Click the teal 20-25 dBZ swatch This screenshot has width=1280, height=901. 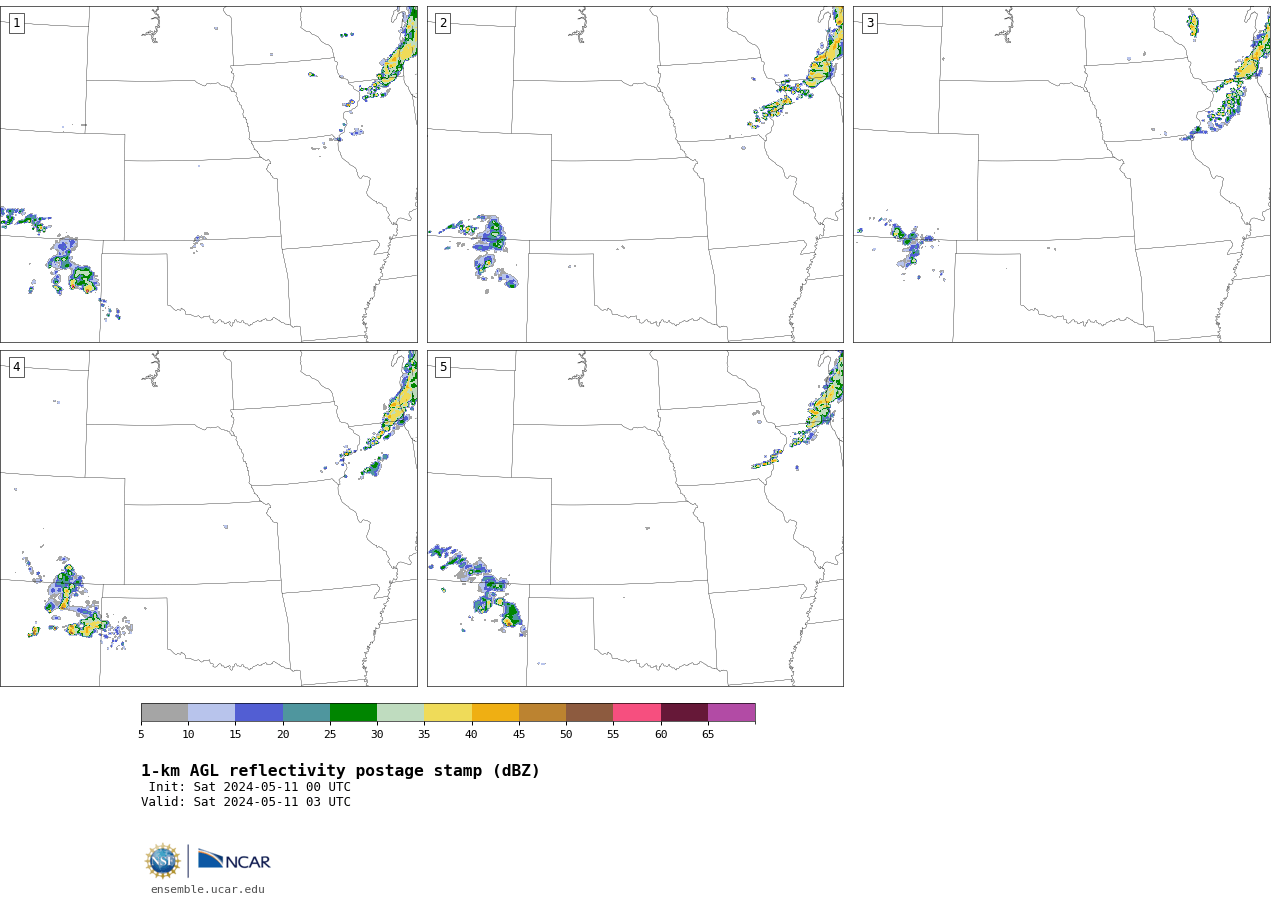point(306,713)
